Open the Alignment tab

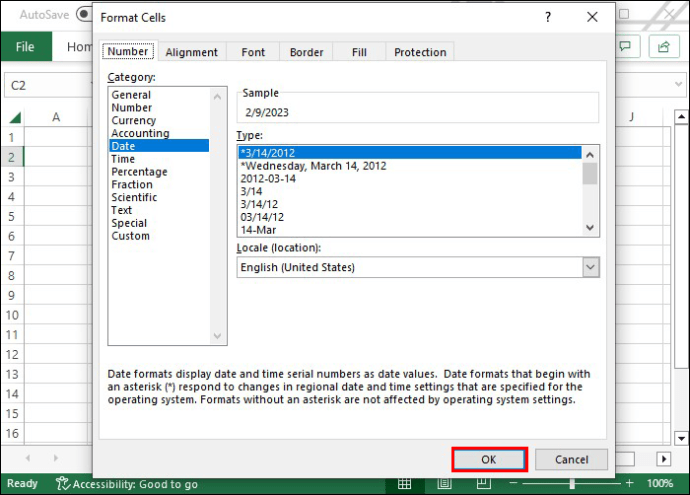pyautogui.click(x=191, y=52)
